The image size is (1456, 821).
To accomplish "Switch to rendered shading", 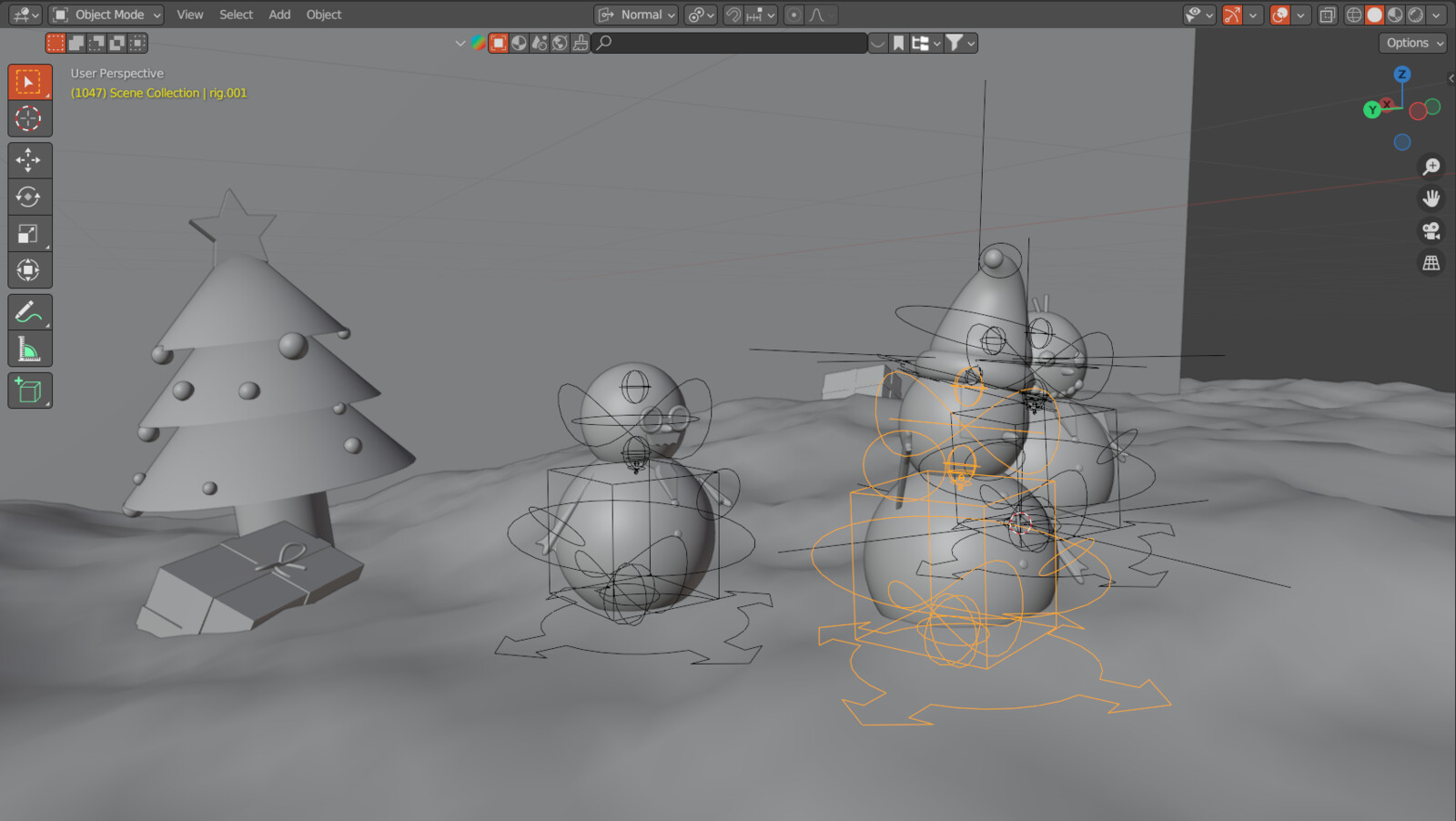I will pos(1415,15).
